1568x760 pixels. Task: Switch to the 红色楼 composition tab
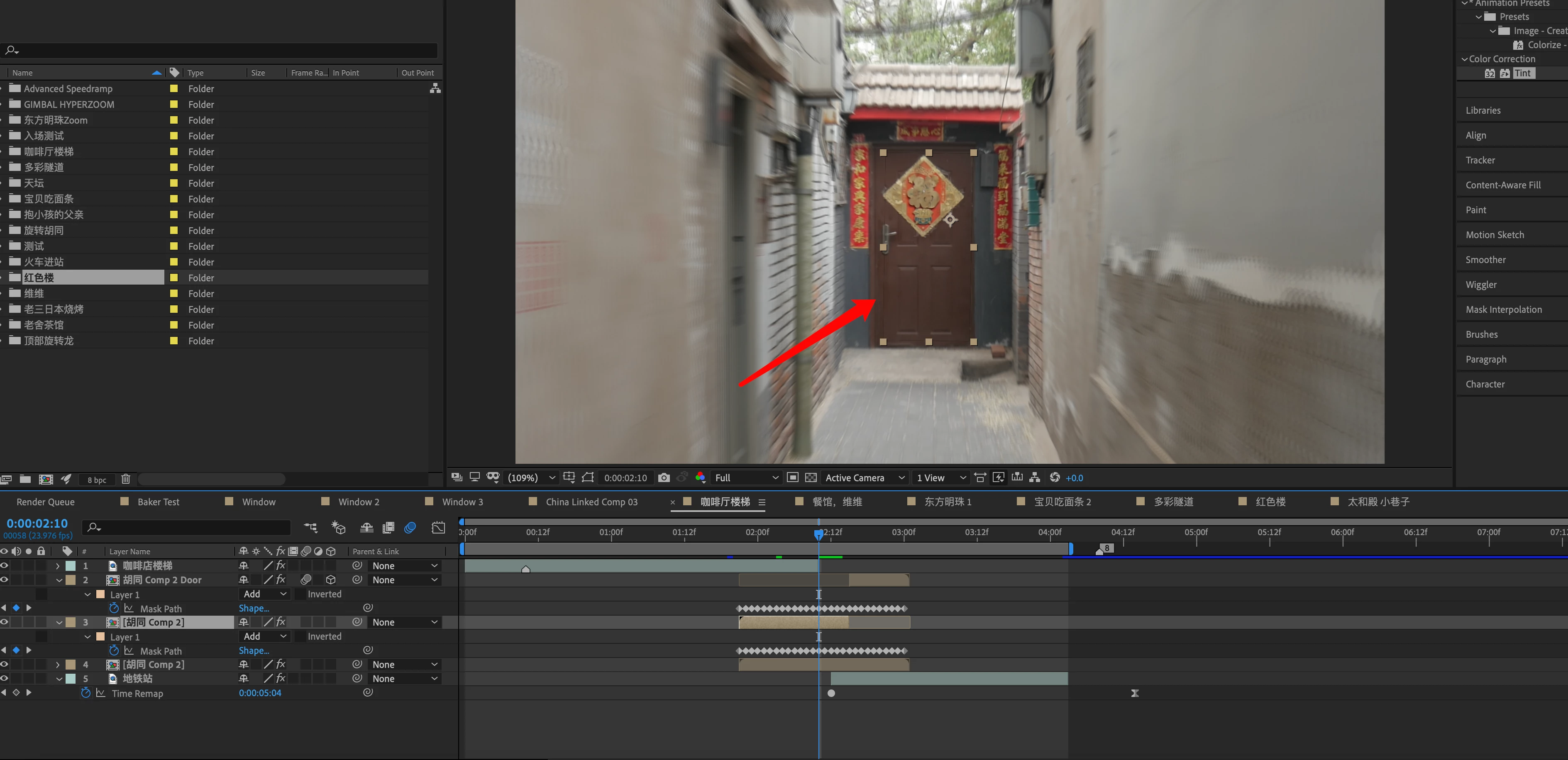(x=1270, y=502)
